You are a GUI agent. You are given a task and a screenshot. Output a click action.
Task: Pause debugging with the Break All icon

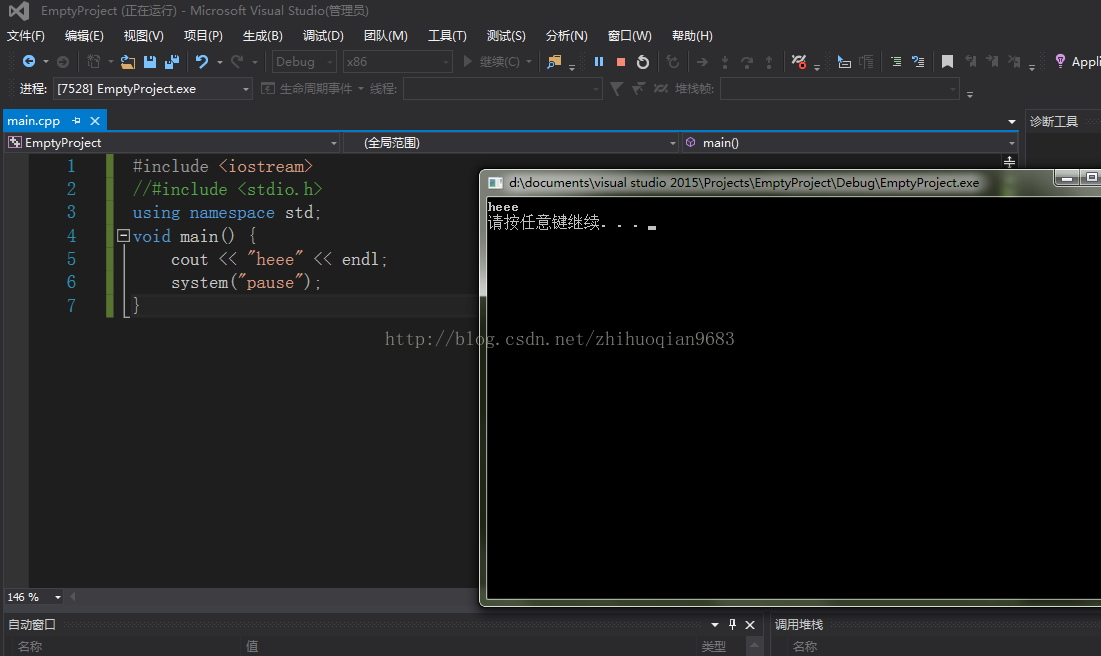(x=599, y=62)
